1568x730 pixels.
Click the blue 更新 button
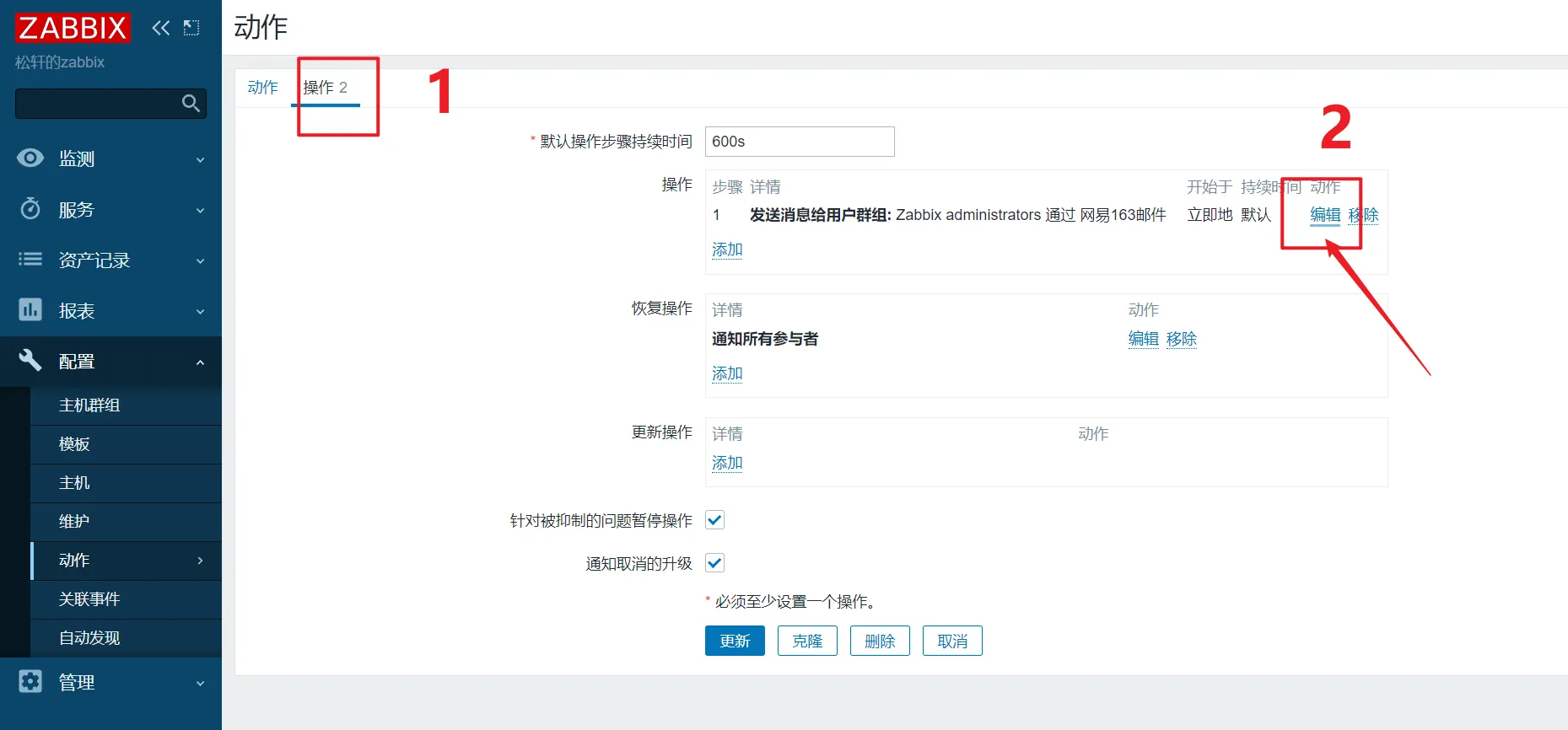point(734,641)
